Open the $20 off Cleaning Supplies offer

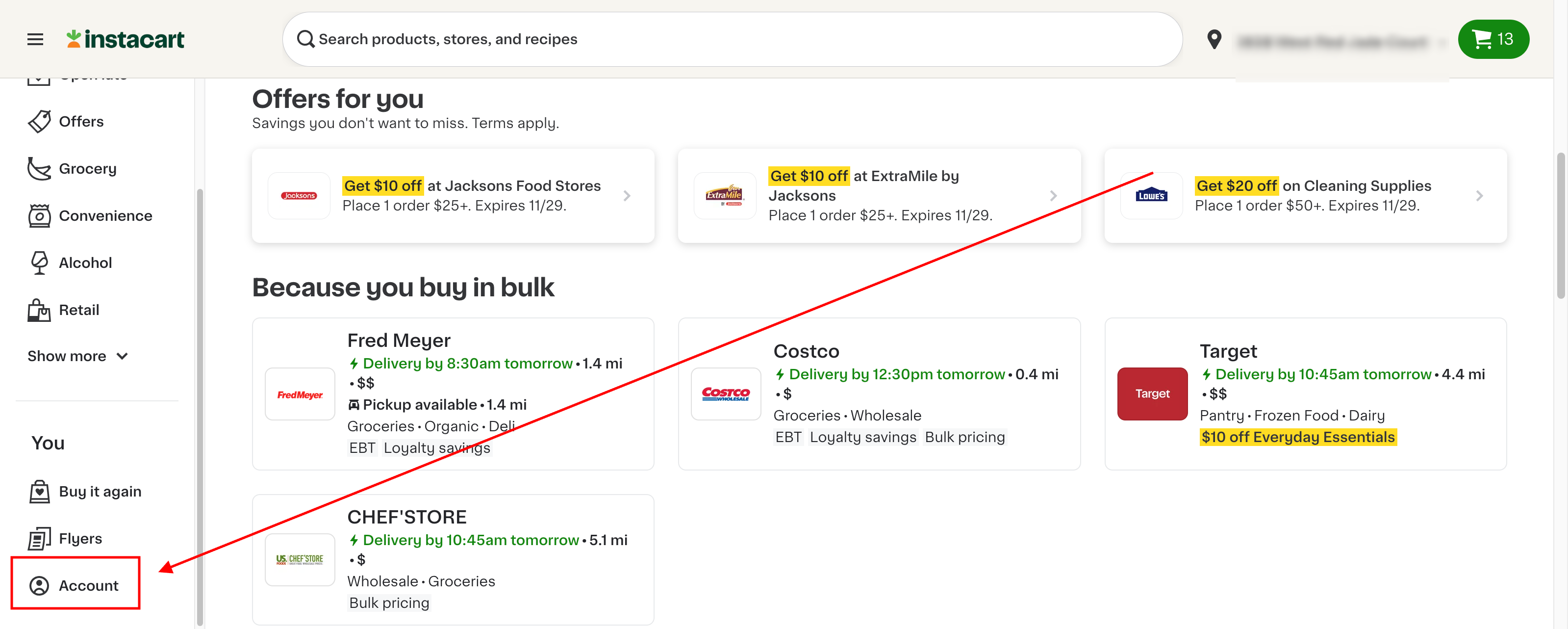(1306, 195)
